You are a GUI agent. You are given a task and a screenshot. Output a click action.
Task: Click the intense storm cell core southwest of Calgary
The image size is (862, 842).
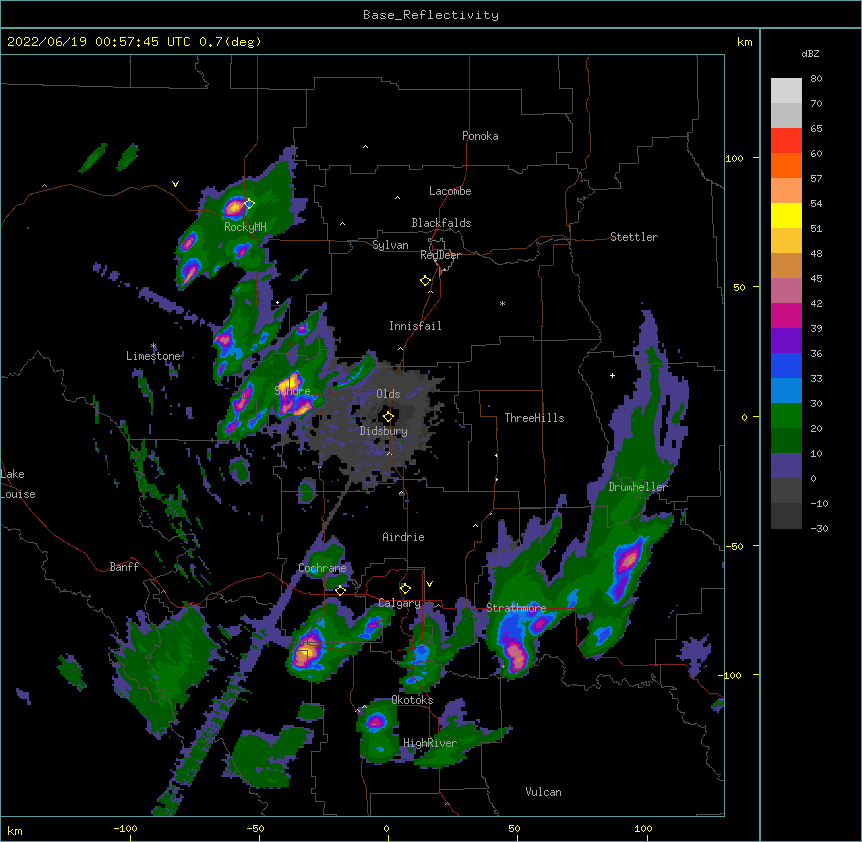[x=304, y=653]
